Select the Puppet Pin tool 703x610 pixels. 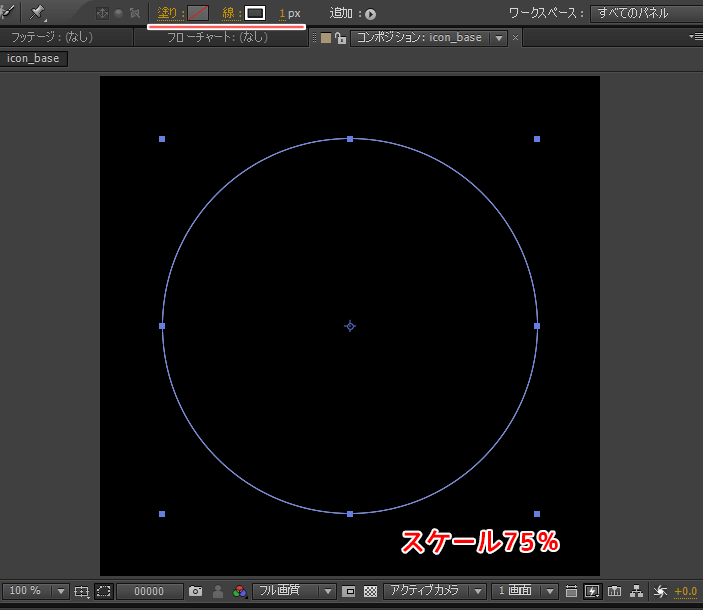tap(38, 13)
